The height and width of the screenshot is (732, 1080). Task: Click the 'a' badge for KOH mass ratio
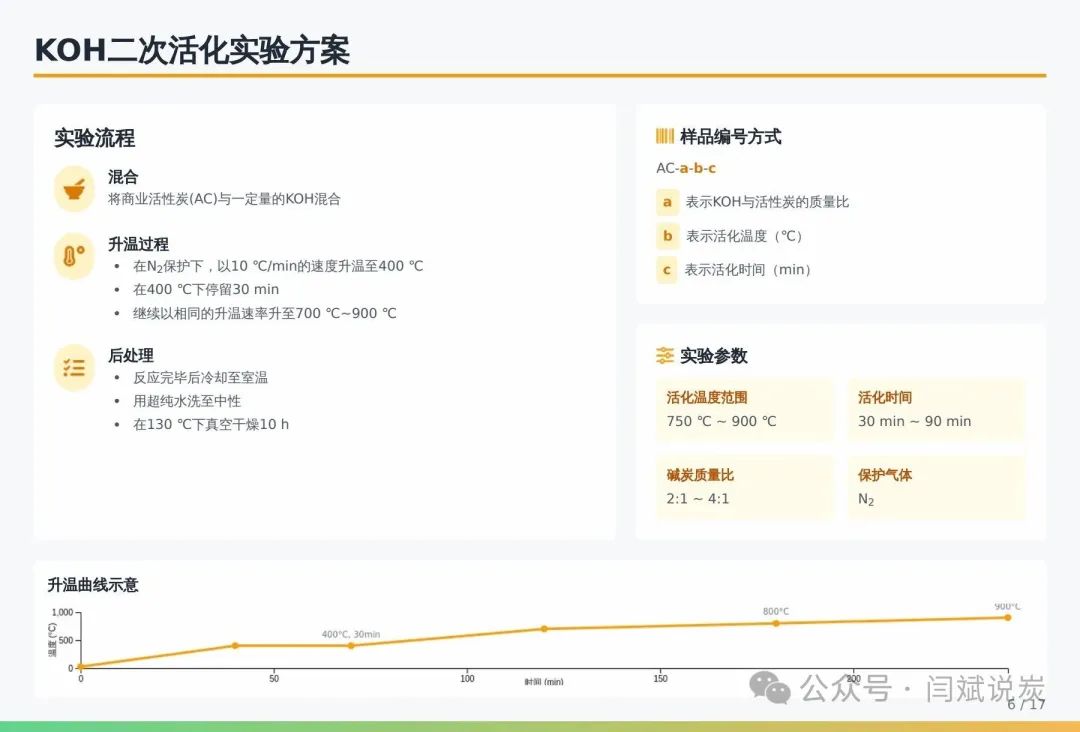point(667,202)
